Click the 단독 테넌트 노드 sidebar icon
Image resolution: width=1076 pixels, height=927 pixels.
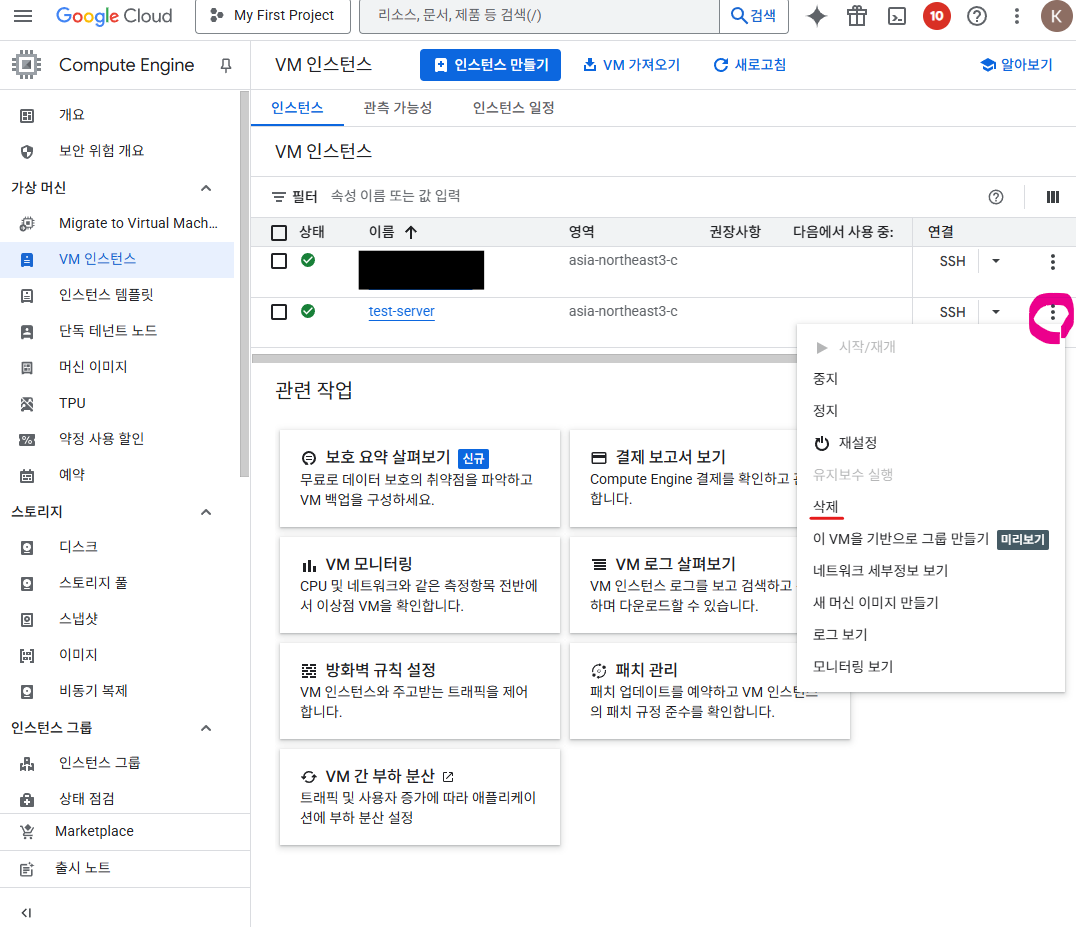(x=27, y=332)
